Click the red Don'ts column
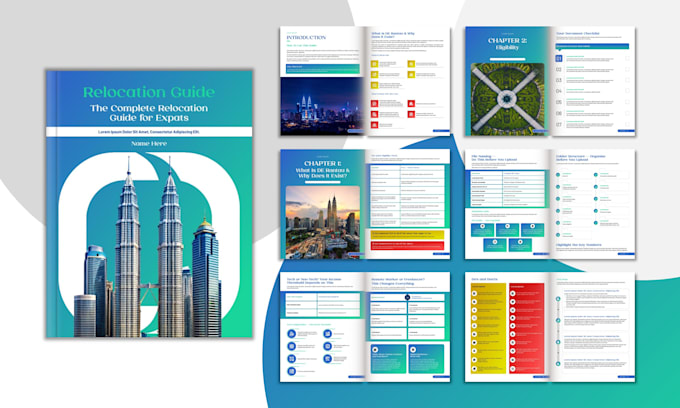The width and height of the screenshot is (680, 408). pyautogui.click(x=526, y=328)
